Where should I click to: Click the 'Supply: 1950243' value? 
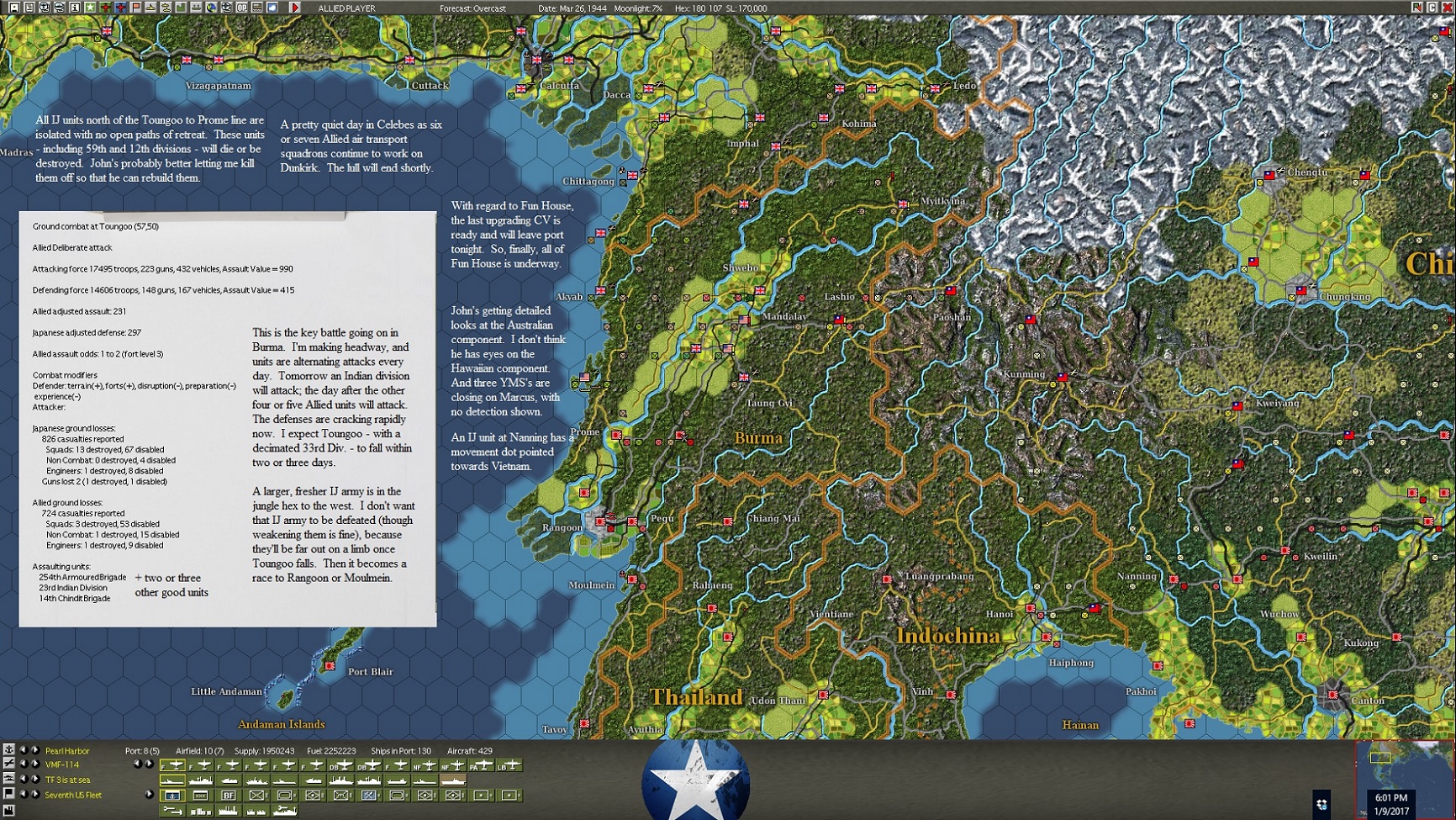click(x=264, y=751)
